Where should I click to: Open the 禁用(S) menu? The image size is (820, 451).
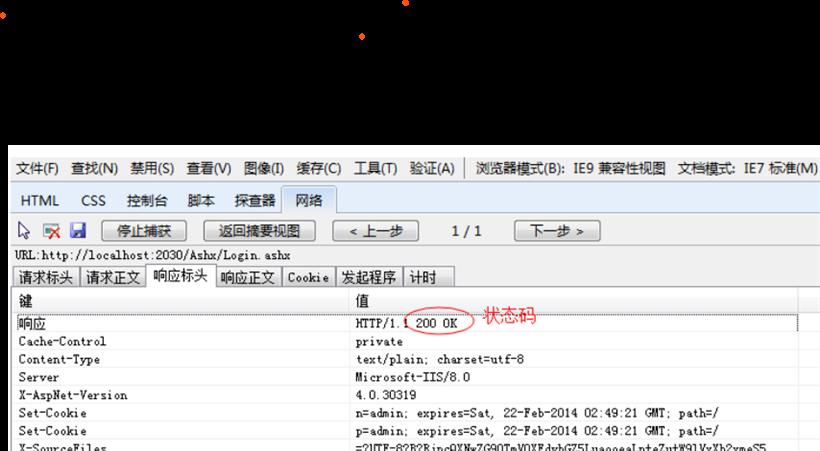click(152, 168)
